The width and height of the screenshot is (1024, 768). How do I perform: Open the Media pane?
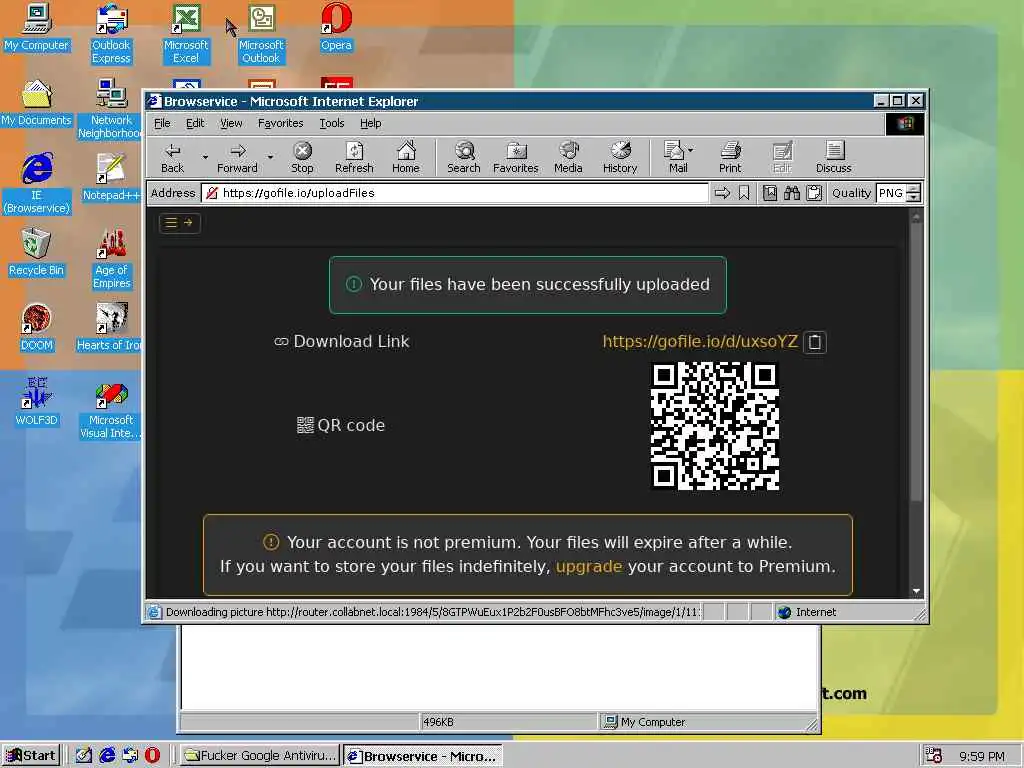(x=568, y=158)
